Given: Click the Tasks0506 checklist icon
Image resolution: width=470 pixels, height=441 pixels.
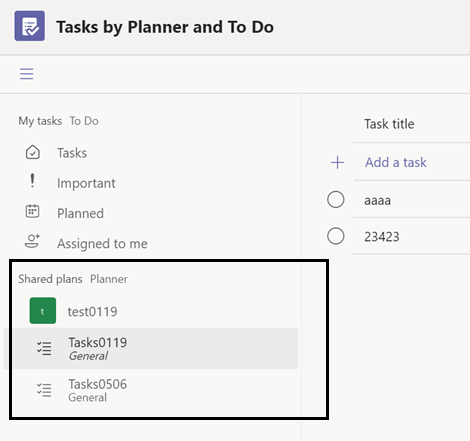Looking at the screenshot, I should (x=44, y=390).
